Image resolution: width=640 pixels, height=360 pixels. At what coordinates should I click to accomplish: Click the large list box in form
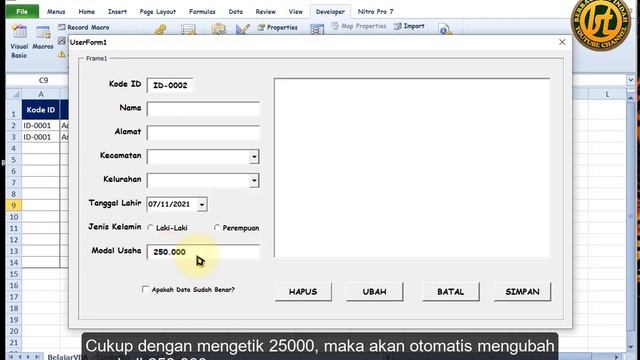[x=412, y=168]
